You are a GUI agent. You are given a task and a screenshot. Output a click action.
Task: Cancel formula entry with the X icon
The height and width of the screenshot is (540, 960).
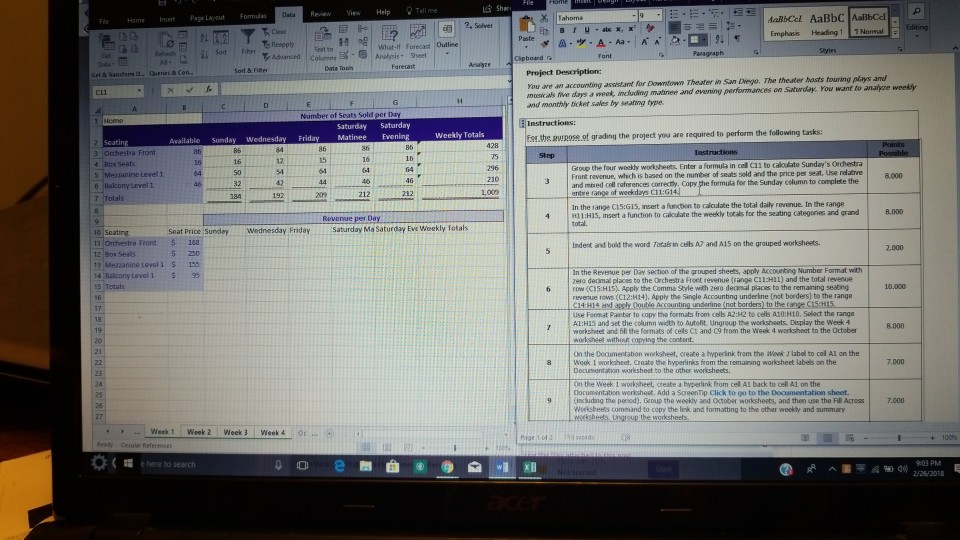click(x=170, y=91)
